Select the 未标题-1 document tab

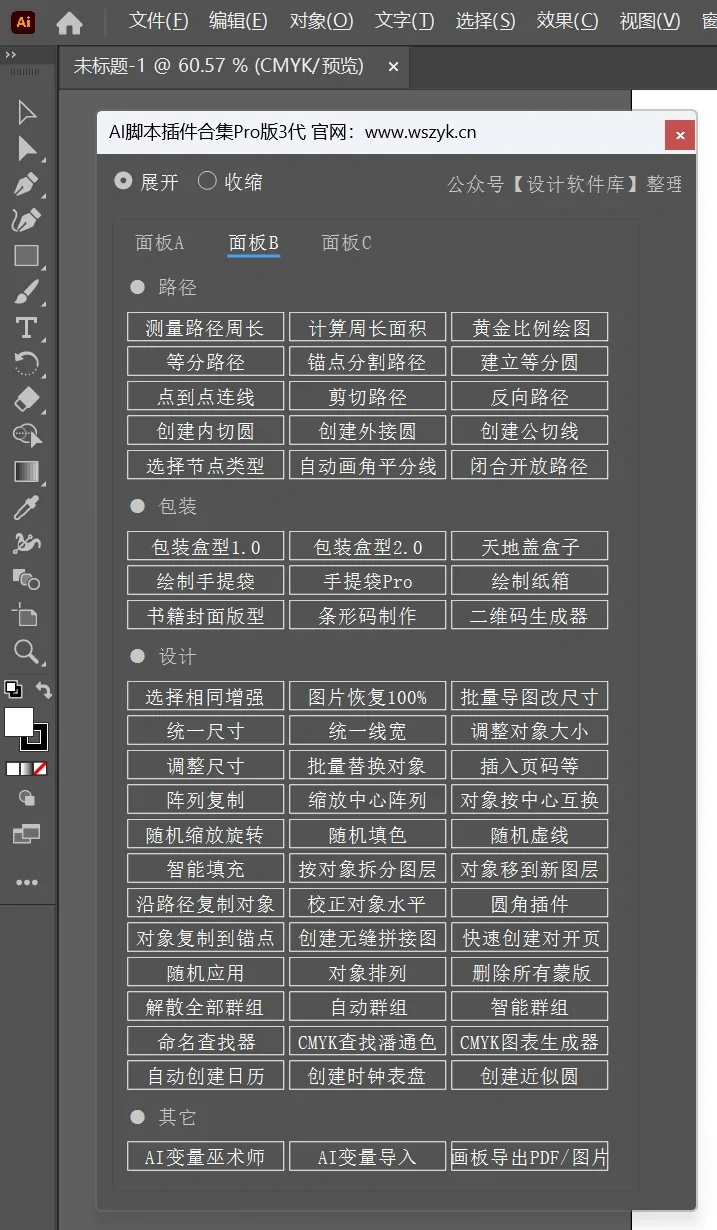218,66
